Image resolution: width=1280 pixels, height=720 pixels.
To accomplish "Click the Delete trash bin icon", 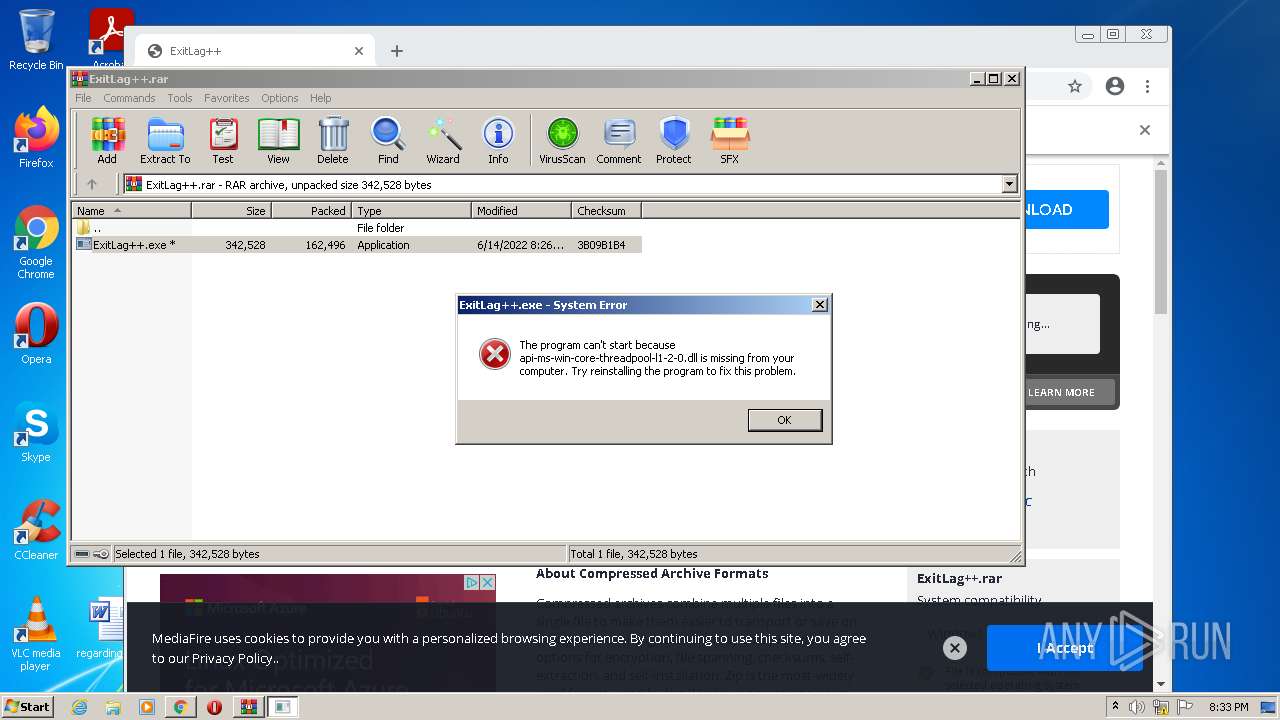I will point(333,140).
